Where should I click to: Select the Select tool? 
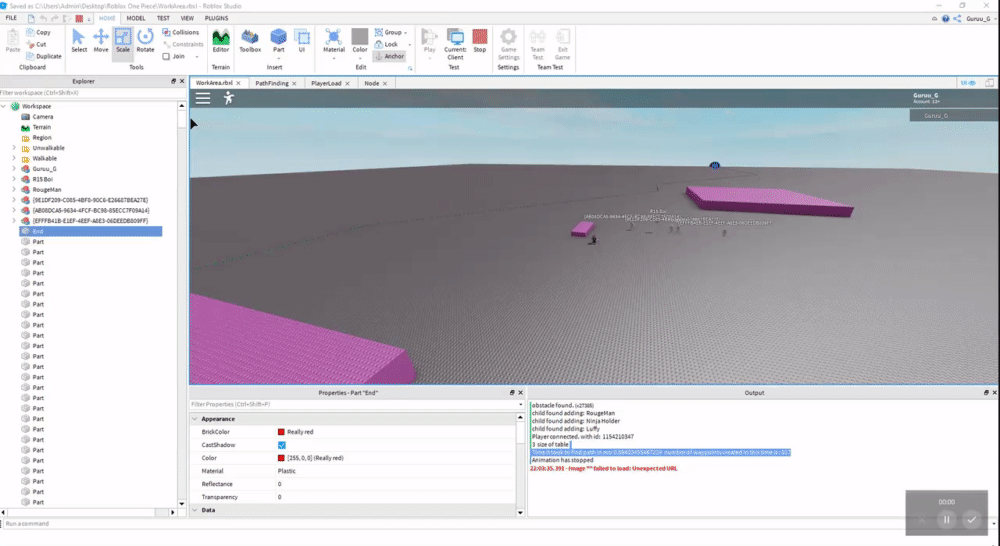coord(79,41)
